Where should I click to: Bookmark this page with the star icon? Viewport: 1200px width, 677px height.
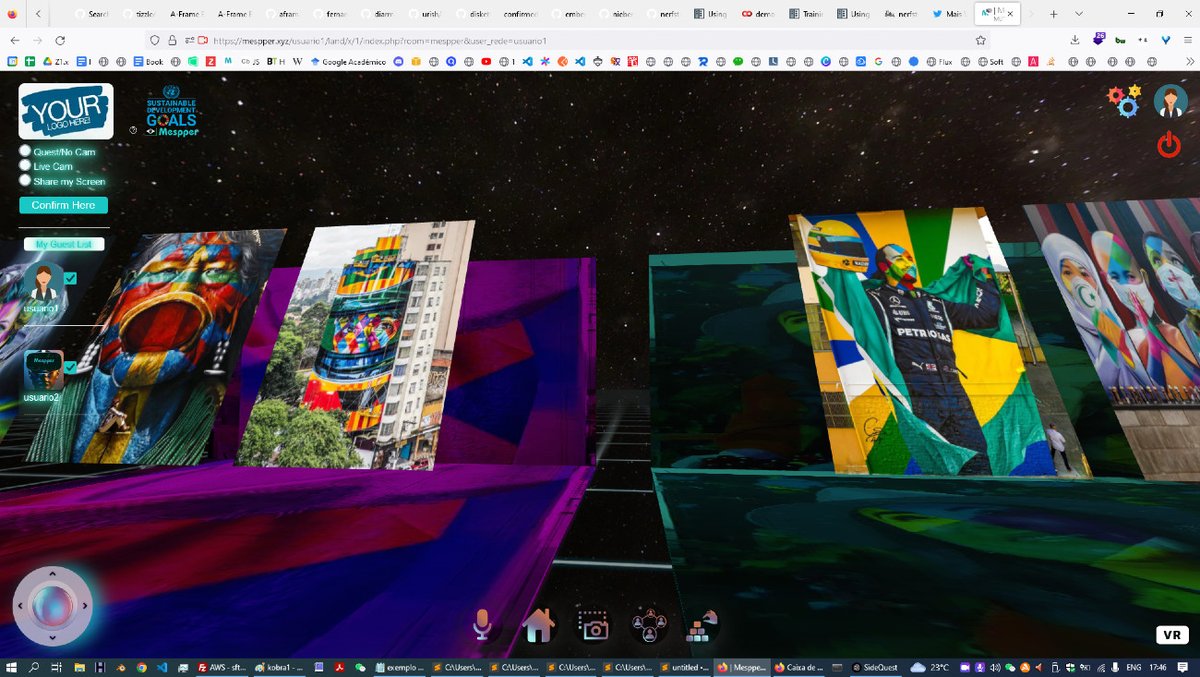pos(981,40)
